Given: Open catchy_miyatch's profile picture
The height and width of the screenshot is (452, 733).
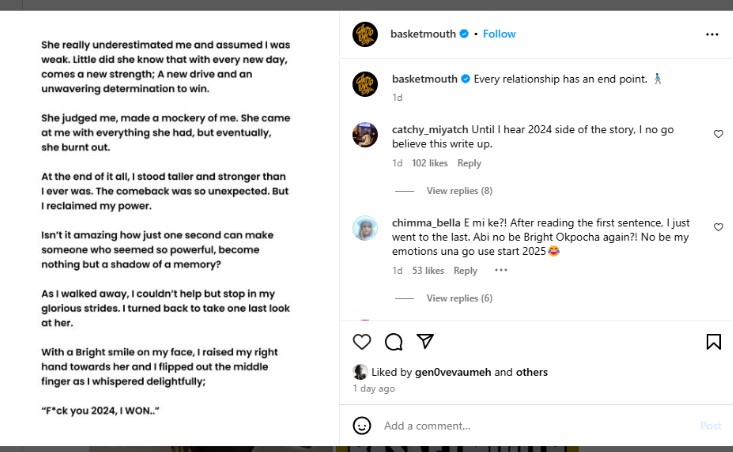Looking at the screenshot, I should click(x=365, y=134).
